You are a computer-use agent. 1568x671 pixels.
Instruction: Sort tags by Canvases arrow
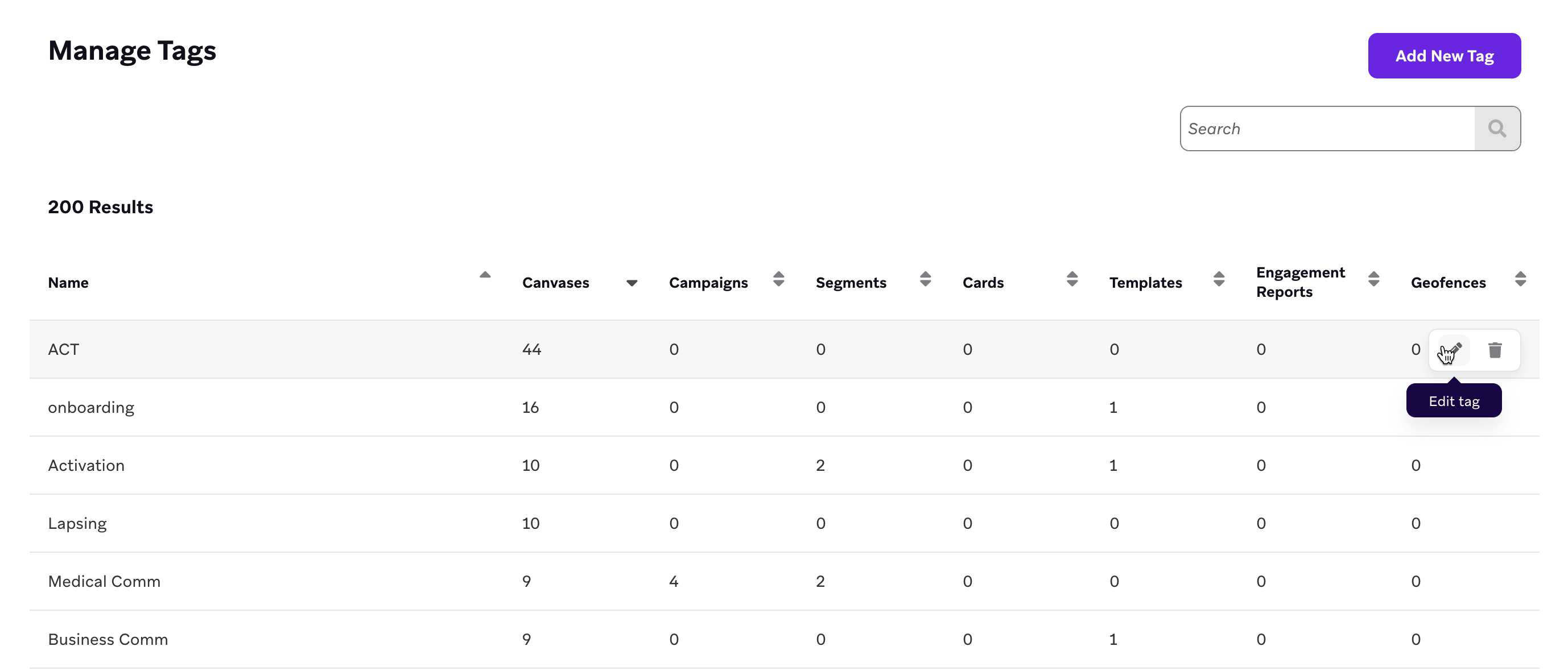(x=631, y=283)
